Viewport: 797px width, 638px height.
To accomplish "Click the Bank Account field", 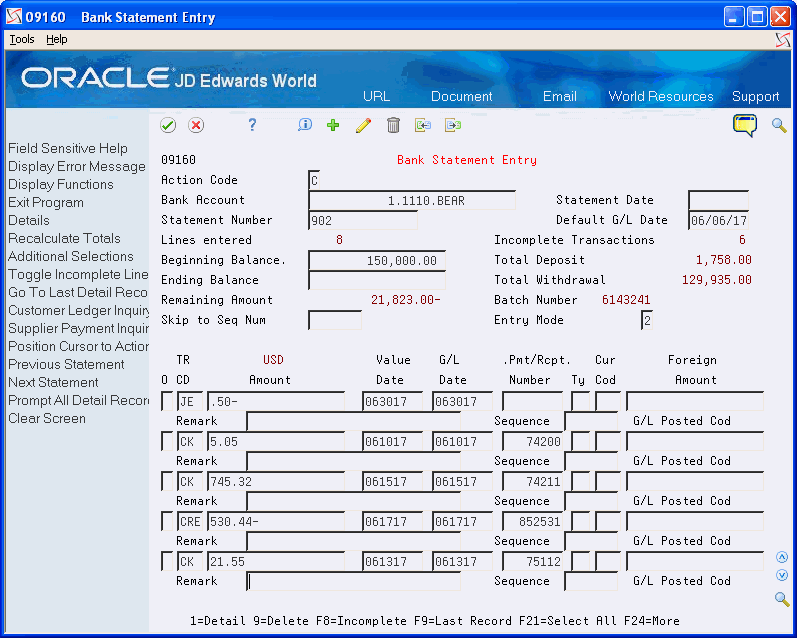I will (412, 200).
